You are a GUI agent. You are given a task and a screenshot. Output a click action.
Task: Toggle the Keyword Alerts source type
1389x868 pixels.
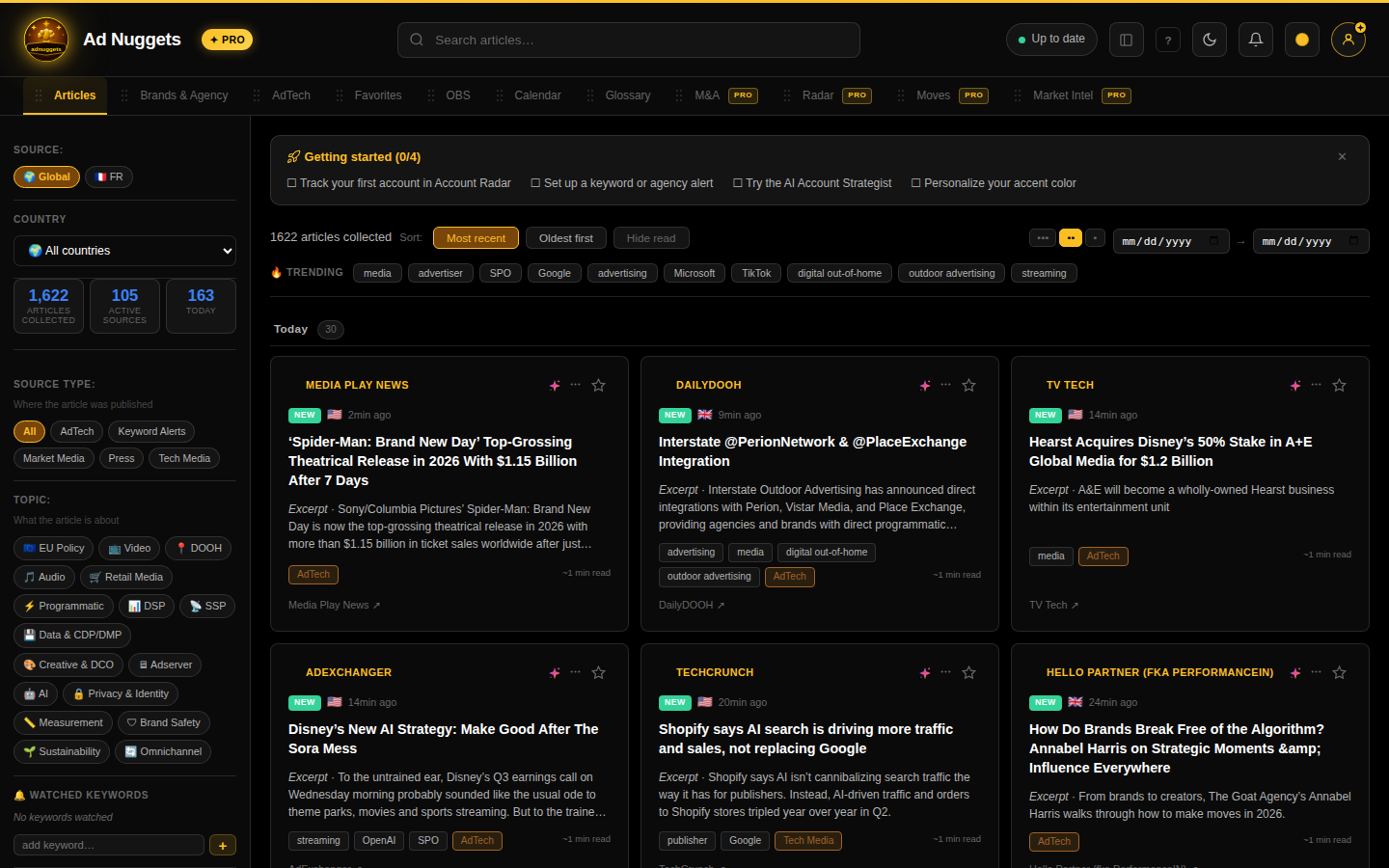pyautogui.click(x=151, y=431)
